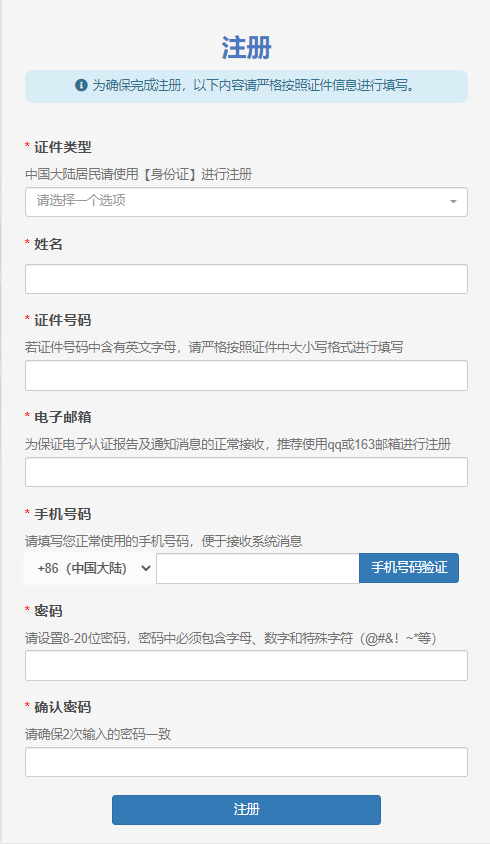The width and height of the screenshot is (490, 844).
Task: Click the 证件号码 field label
Action: click(x=62, y=320)
